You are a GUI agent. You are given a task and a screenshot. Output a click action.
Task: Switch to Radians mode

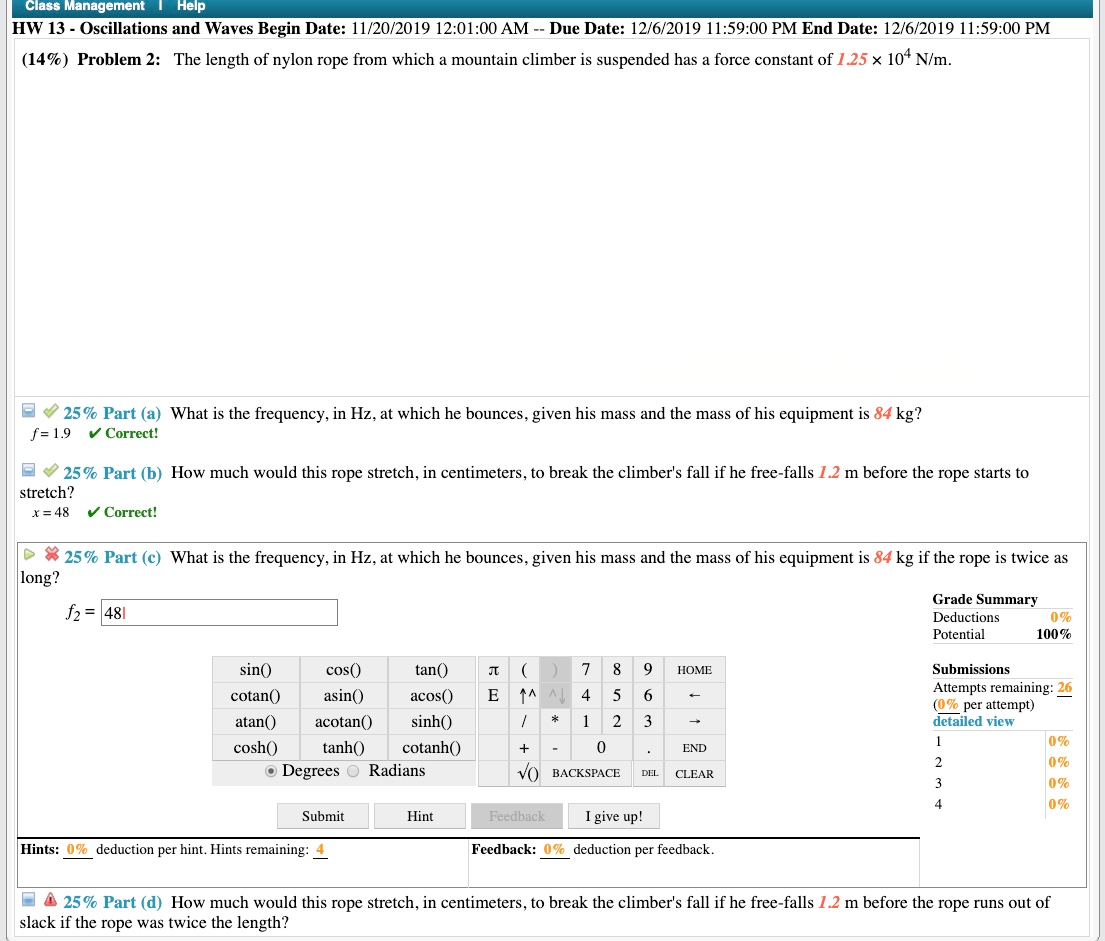pyautogui.click(x=352, y=770)
